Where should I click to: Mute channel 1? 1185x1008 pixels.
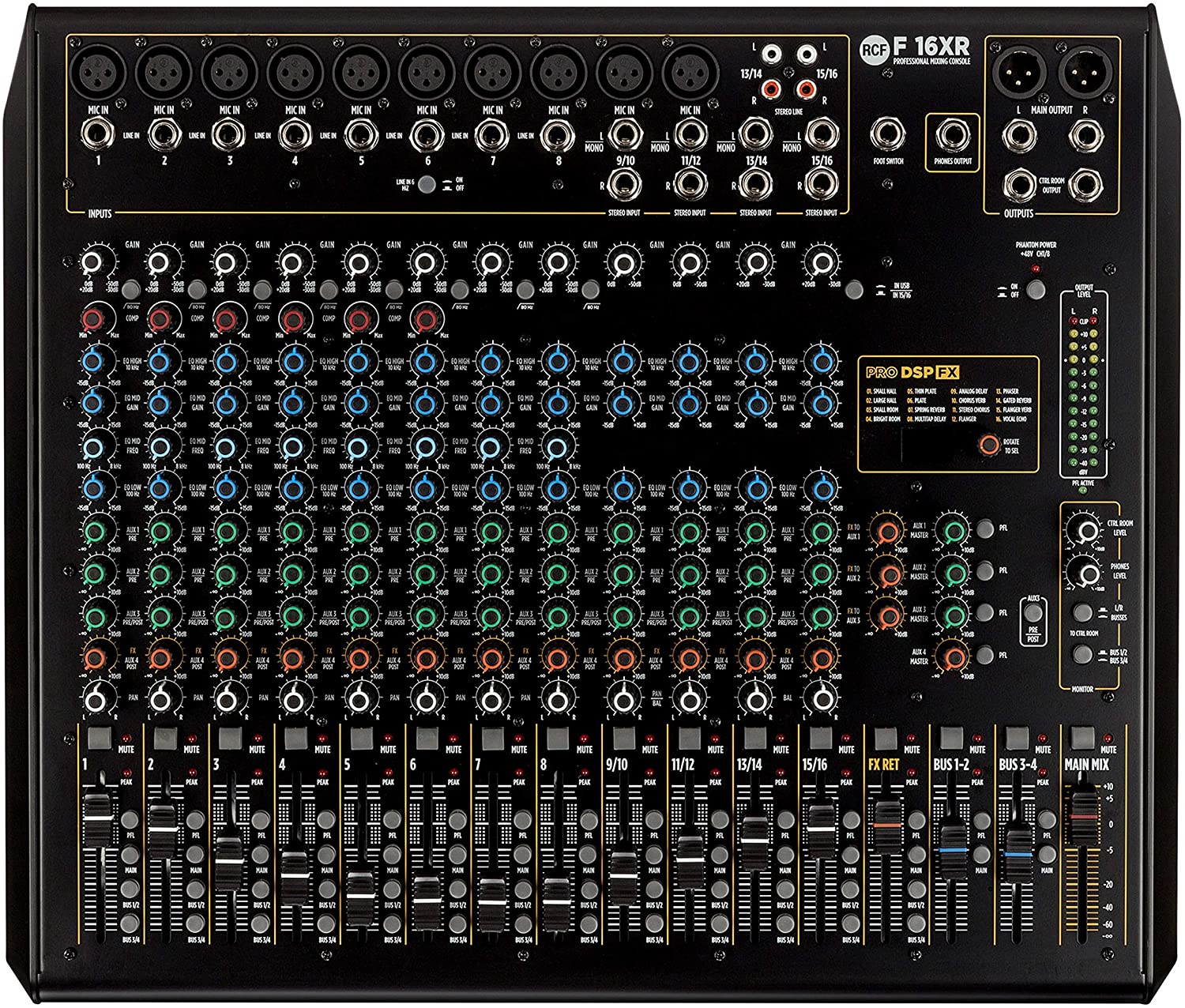point(100,739)
